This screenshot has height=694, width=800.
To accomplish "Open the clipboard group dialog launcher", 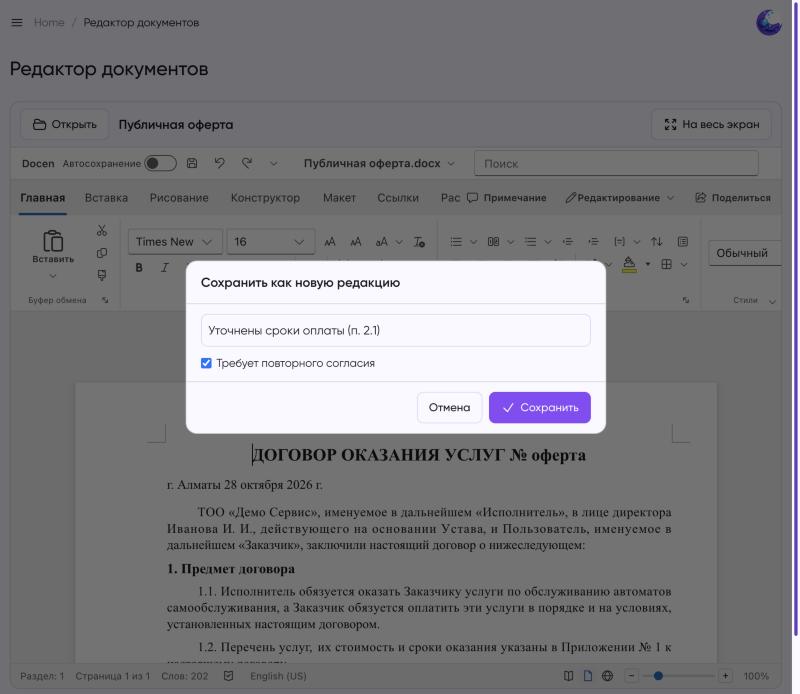I will point(105,300).
